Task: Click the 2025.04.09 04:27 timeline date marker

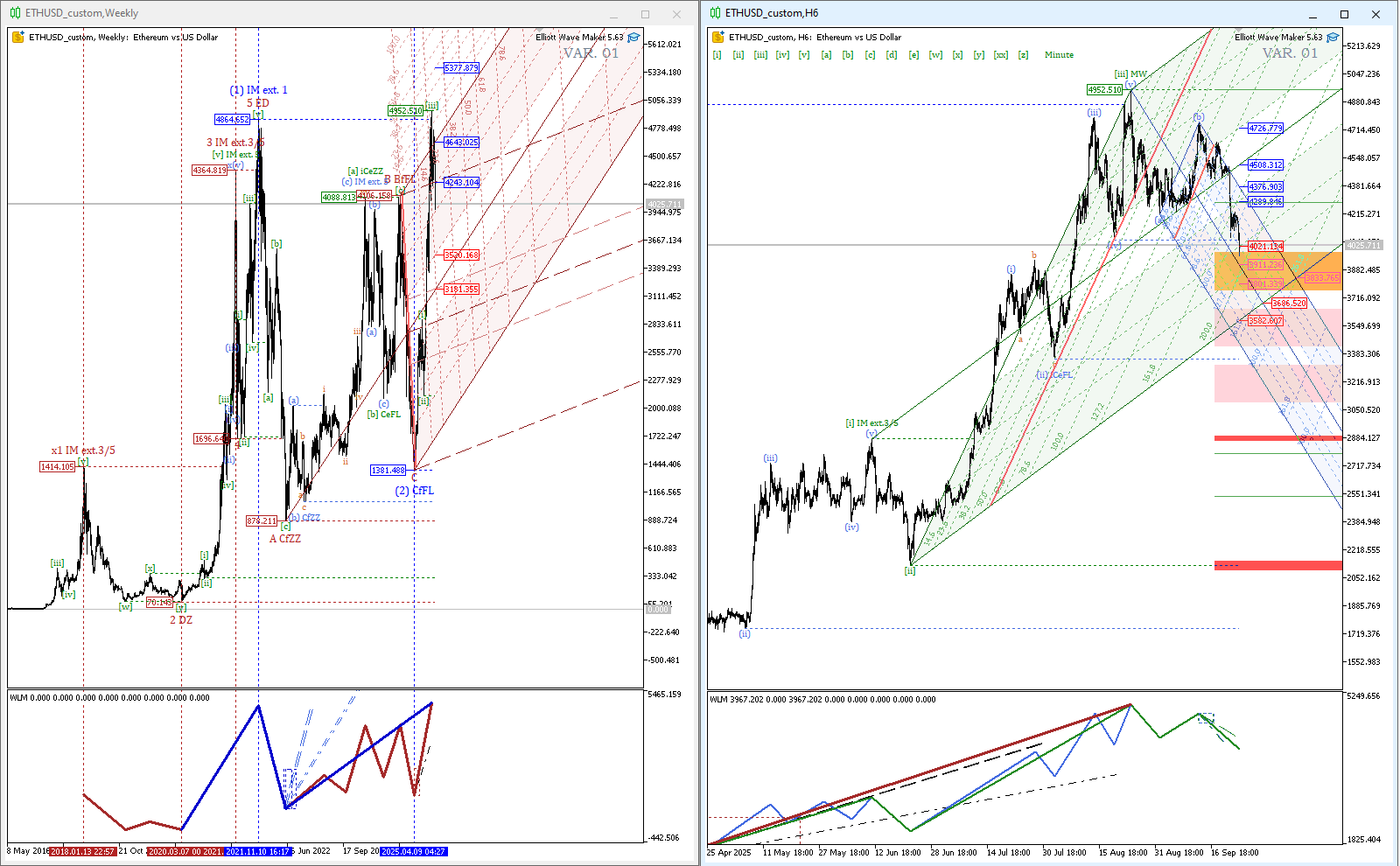Action: [413, 851]
